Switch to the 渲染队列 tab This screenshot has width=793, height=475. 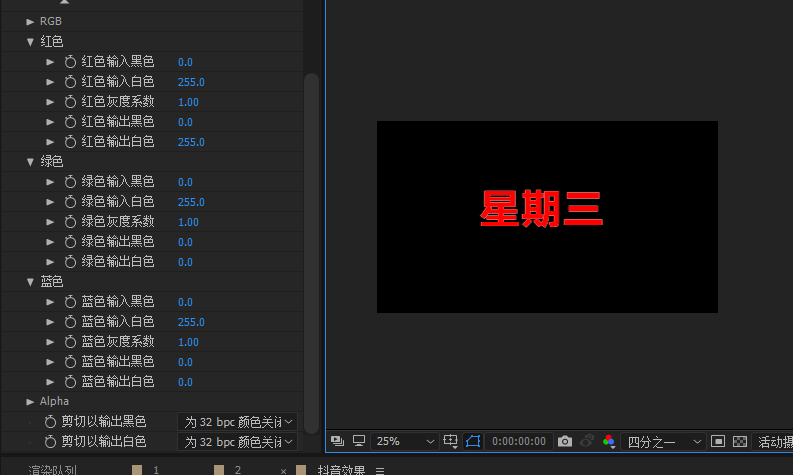(53, 469)
